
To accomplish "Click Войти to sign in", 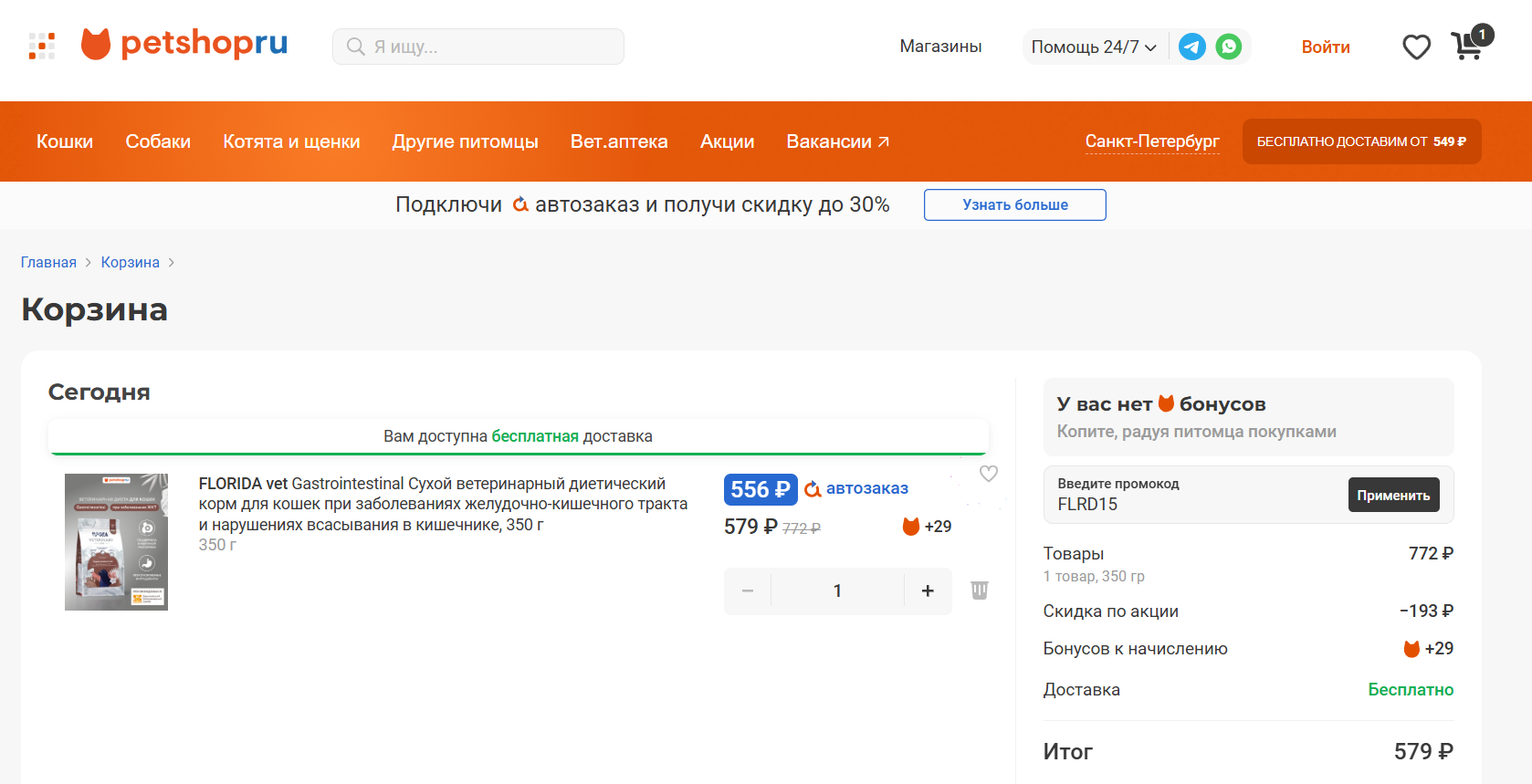I will pyautogui.click(x=1326, y=47).
